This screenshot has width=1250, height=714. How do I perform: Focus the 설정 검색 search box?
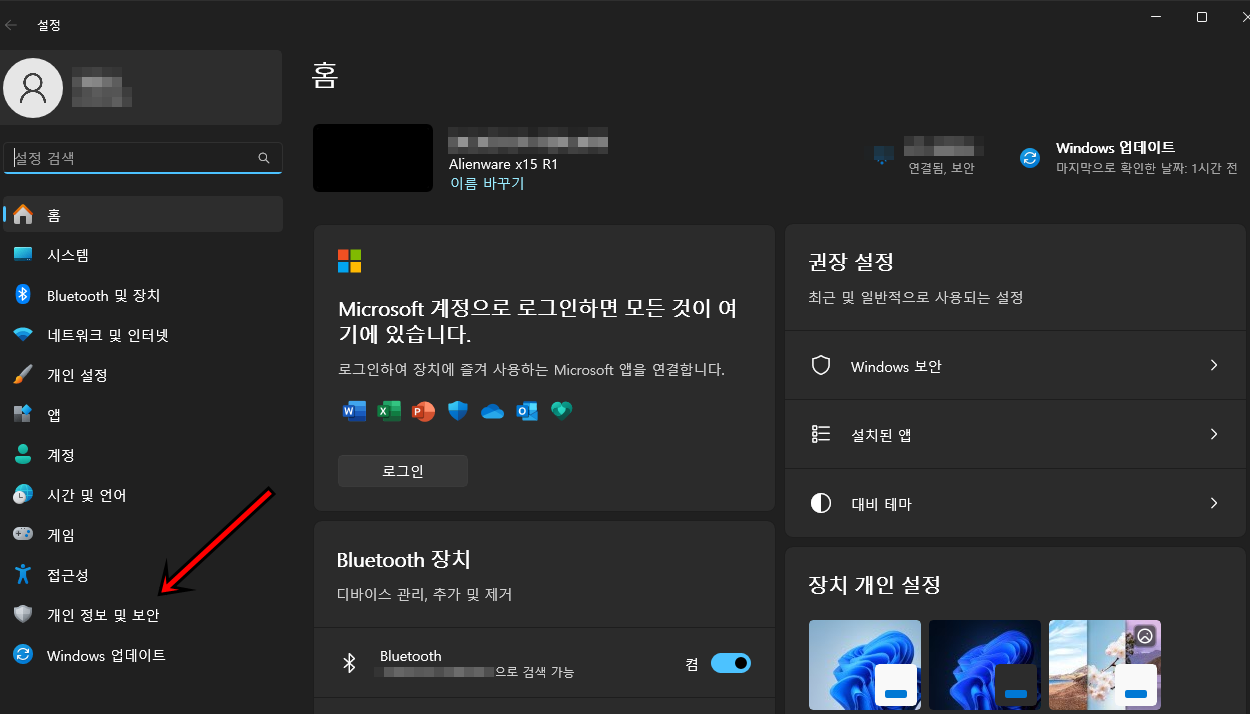tap(143, 158)
